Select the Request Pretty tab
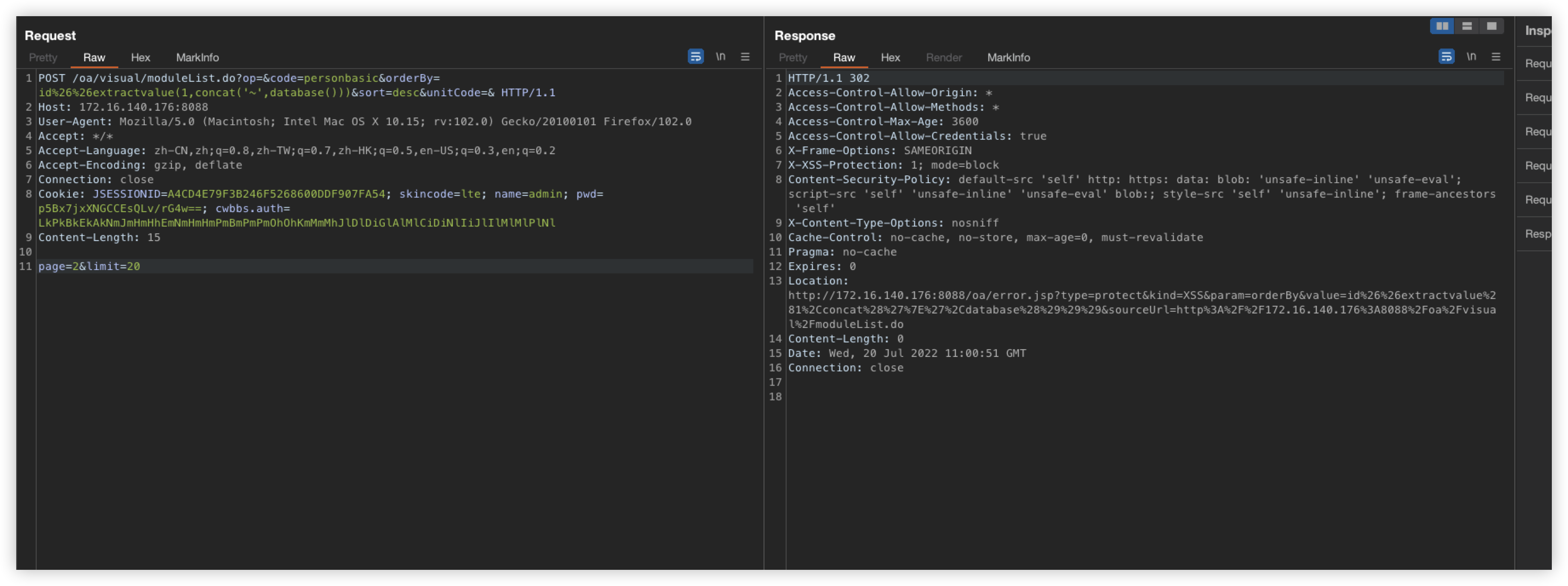The image size is (1568, 586). click(43, 57)
